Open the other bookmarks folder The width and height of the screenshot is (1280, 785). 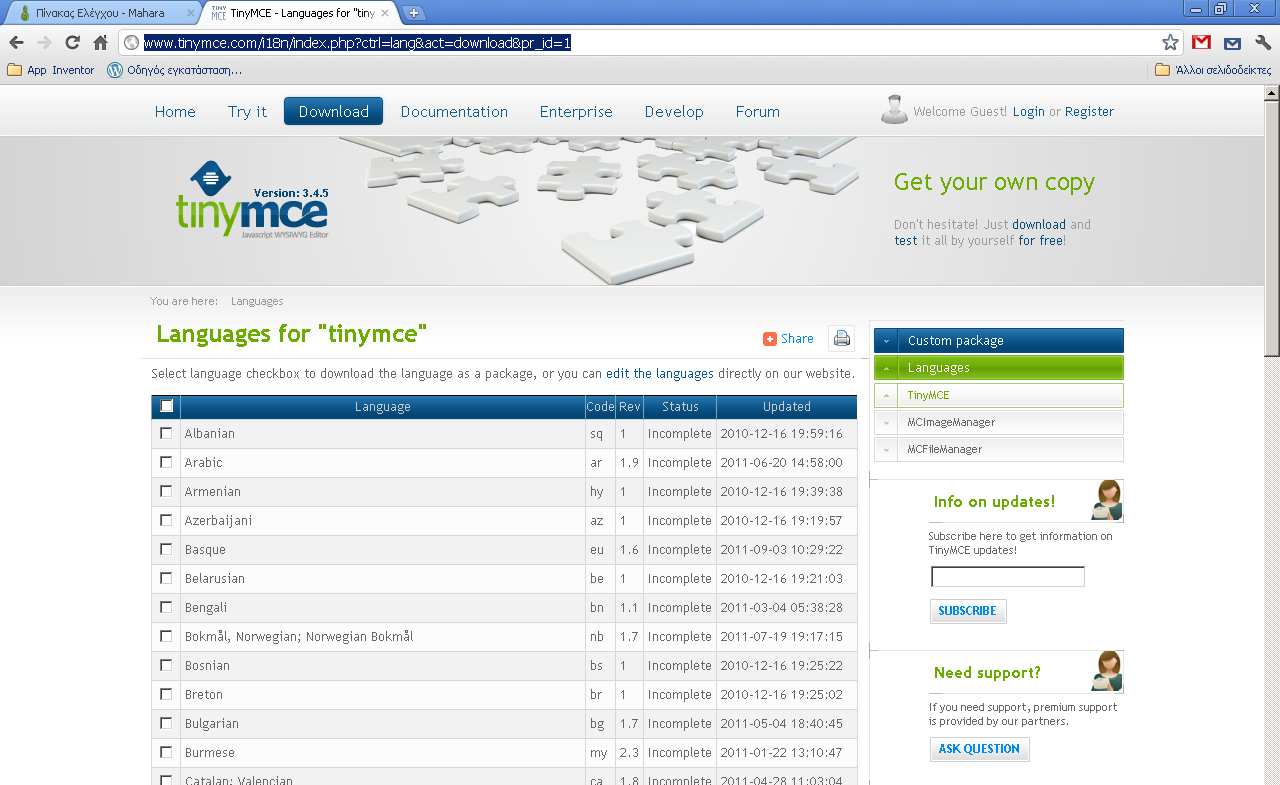point(1213,70)
